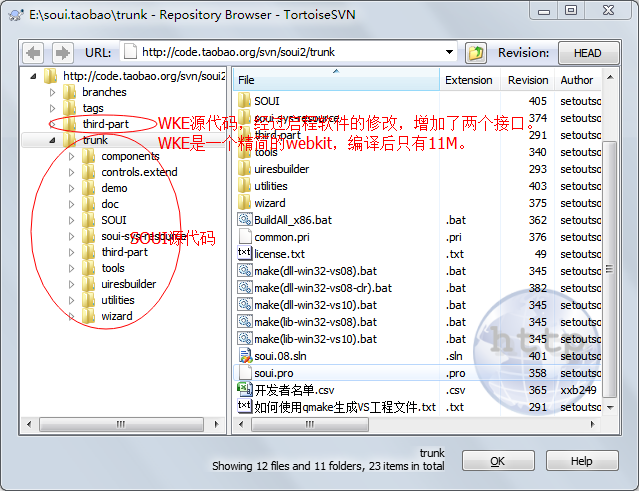
Task: Select the components folder icon in tree
Action: [x=89, y=156]
